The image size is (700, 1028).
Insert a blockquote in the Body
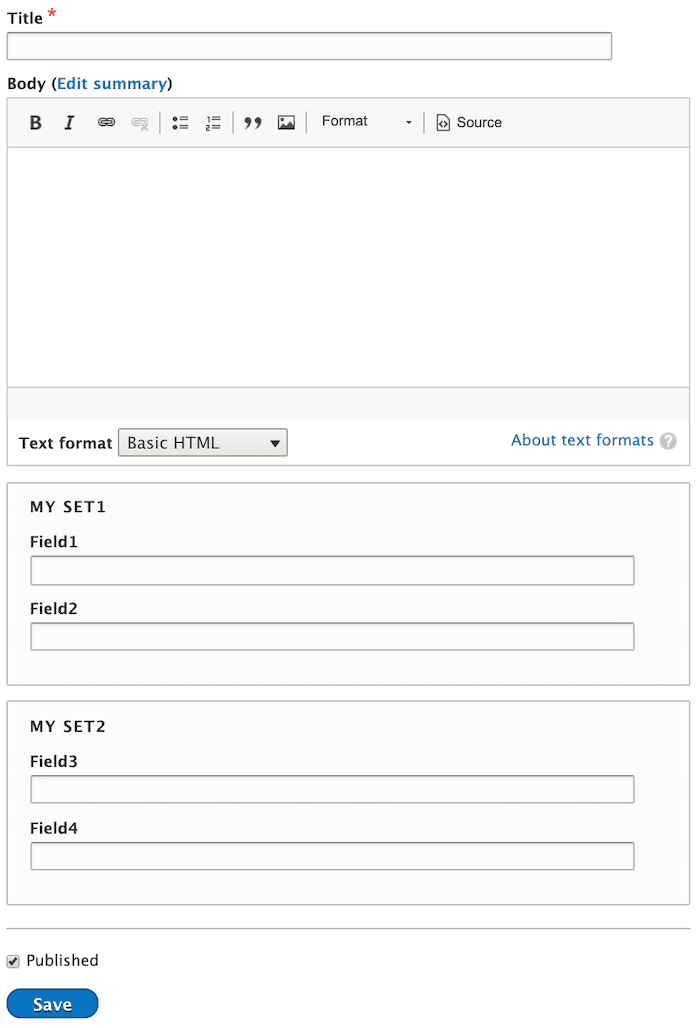click(x=252, y=122)
